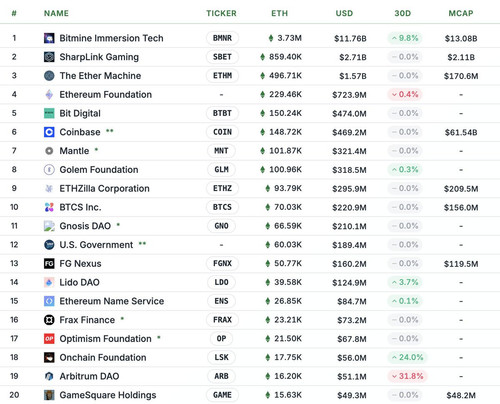The width and height of the screenshot is (500, 404).
Task: Click the red 0.4% 30D change badge
Action: coord(405,94)
